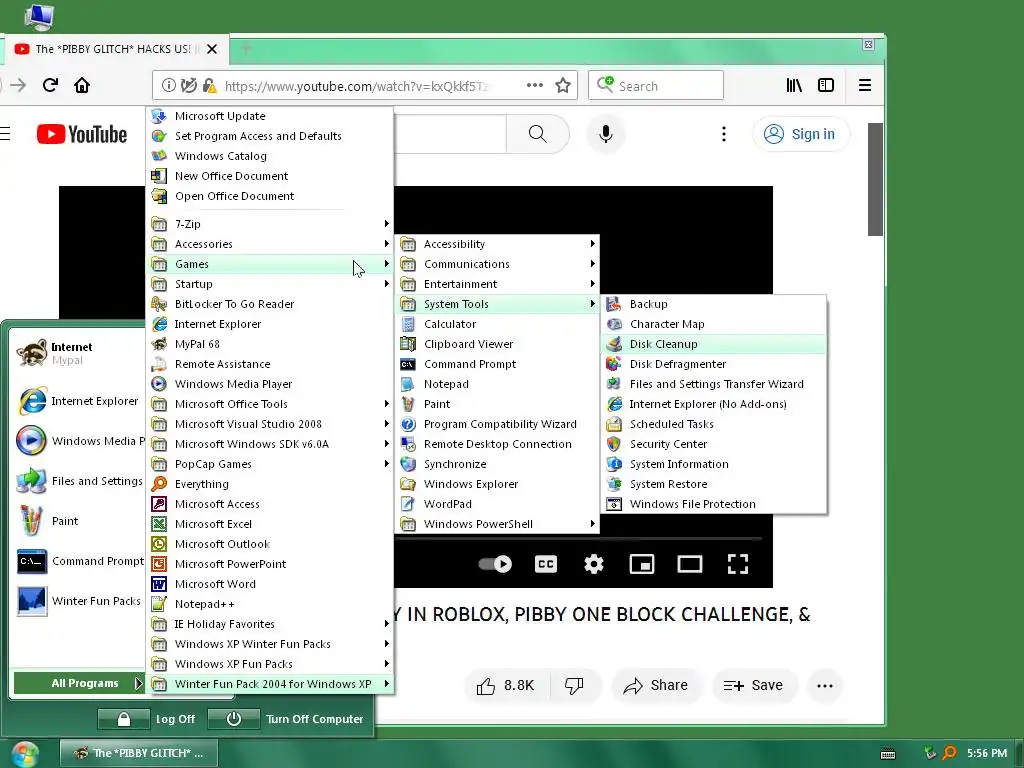Open Security Center shield icon

(613, 444)
